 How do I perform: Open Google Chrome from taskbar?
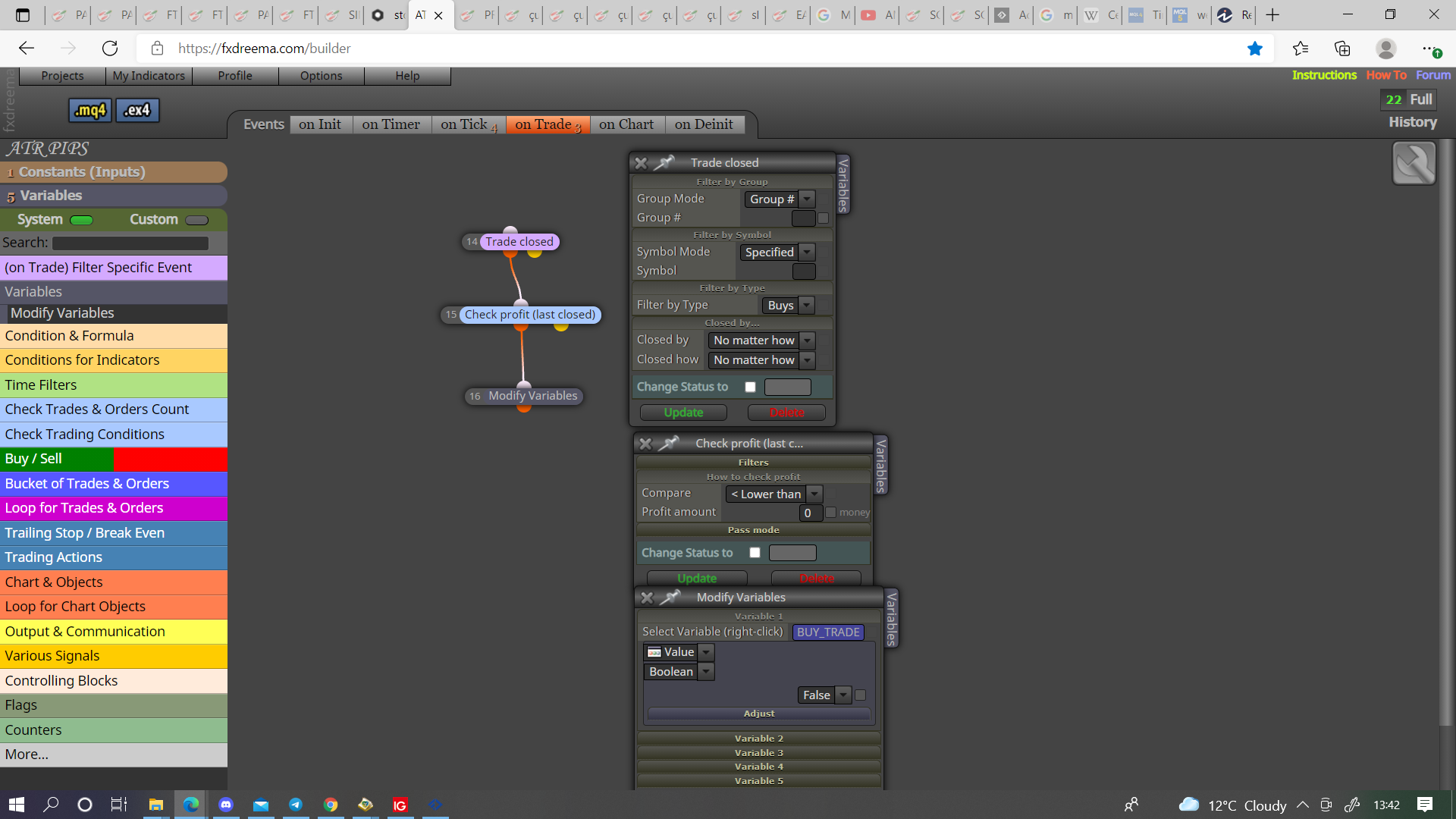coord(331,805)
